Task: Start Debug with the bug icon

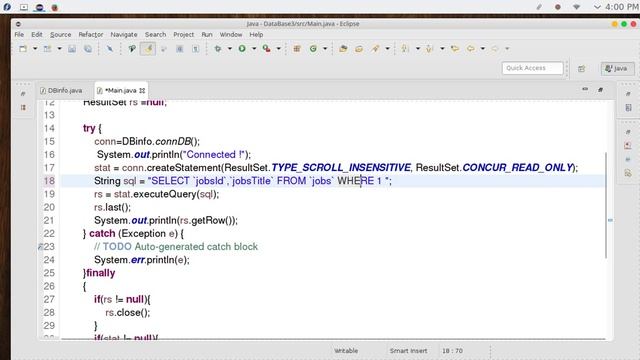Action: (x=218, y=49)
